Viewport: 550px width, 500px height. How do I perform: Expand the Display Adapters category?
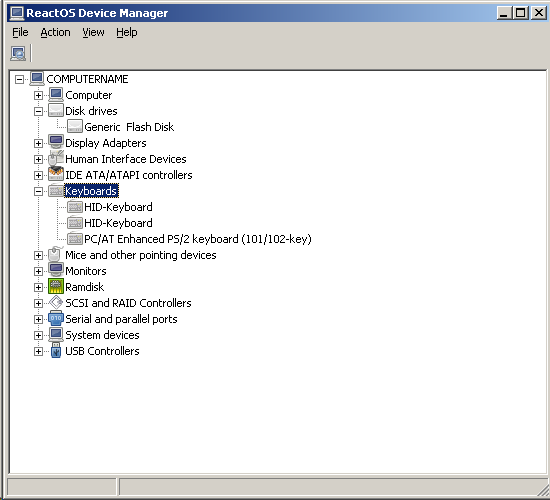(x=38, y=143)
